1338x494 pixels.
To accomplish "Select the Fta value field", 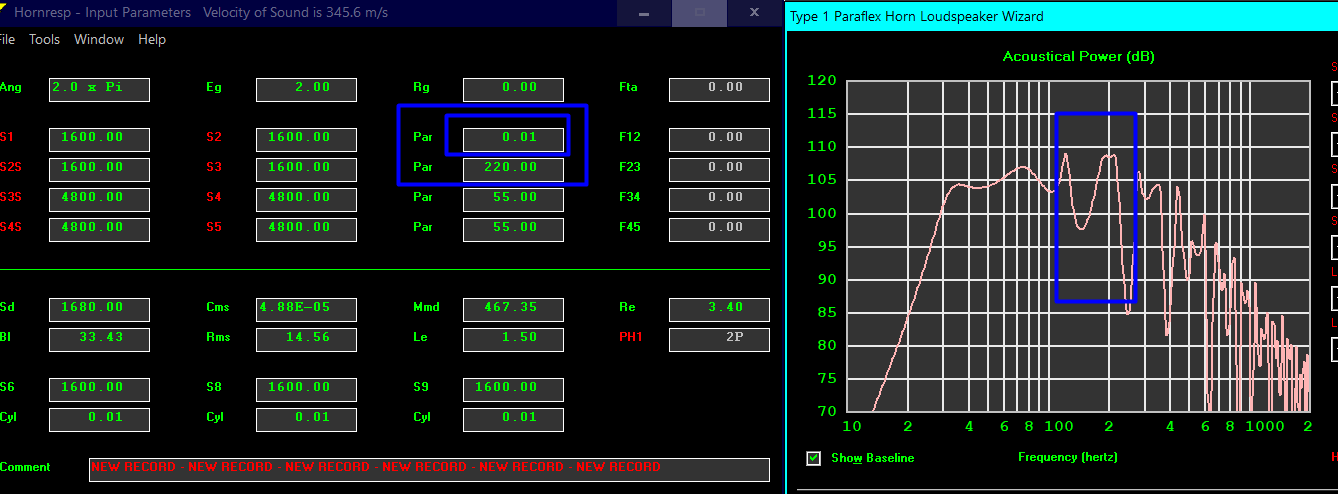I will click(x=719, y=89).
